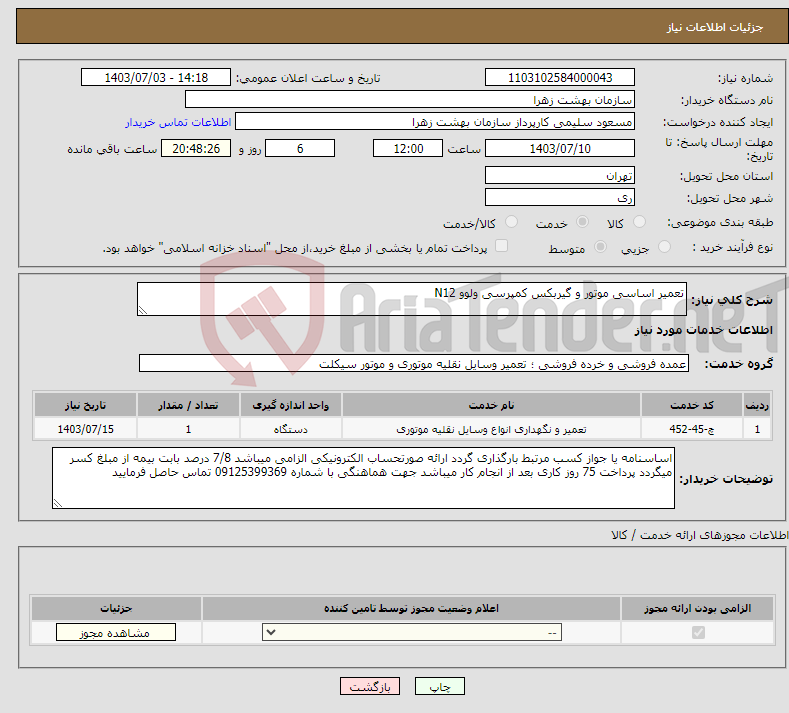Click the ردیف column header

click(x=757, y=405)
